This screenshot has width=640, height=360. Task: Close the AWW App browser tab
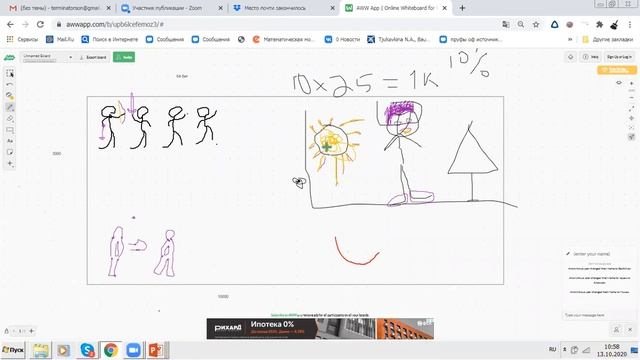pos(444,8)
